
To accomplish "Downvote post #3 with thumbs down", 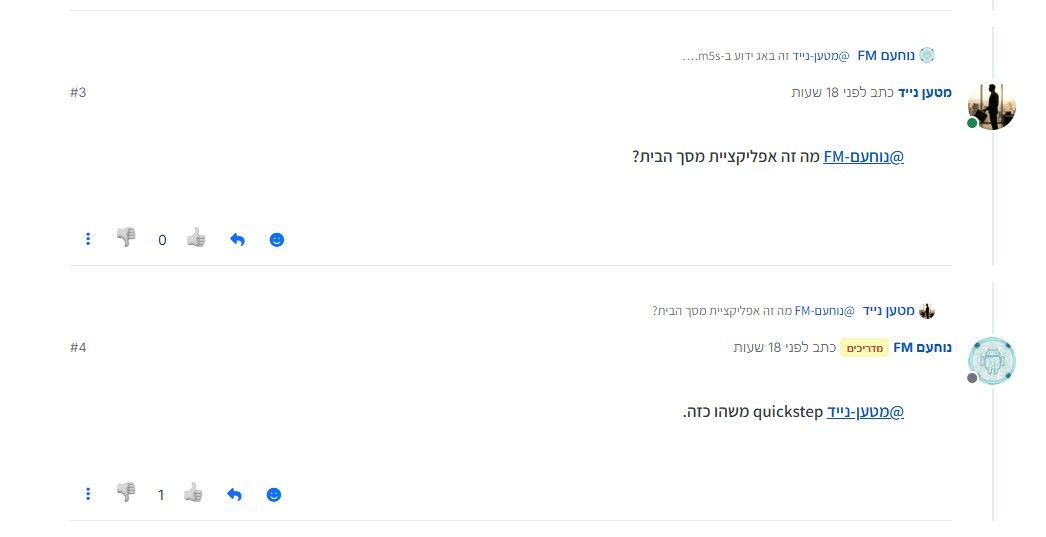I will click(x=126, y=237).
